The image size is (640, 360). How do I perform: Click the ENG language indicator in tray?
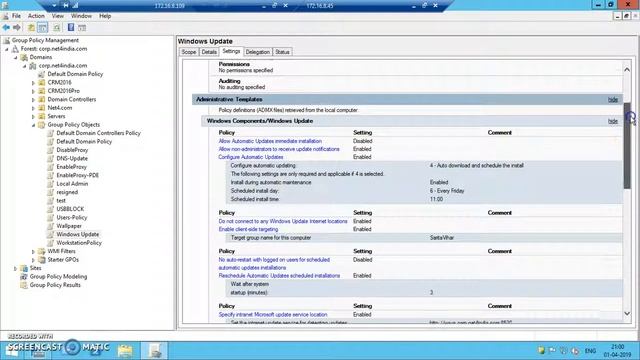(x=590, y=351)
